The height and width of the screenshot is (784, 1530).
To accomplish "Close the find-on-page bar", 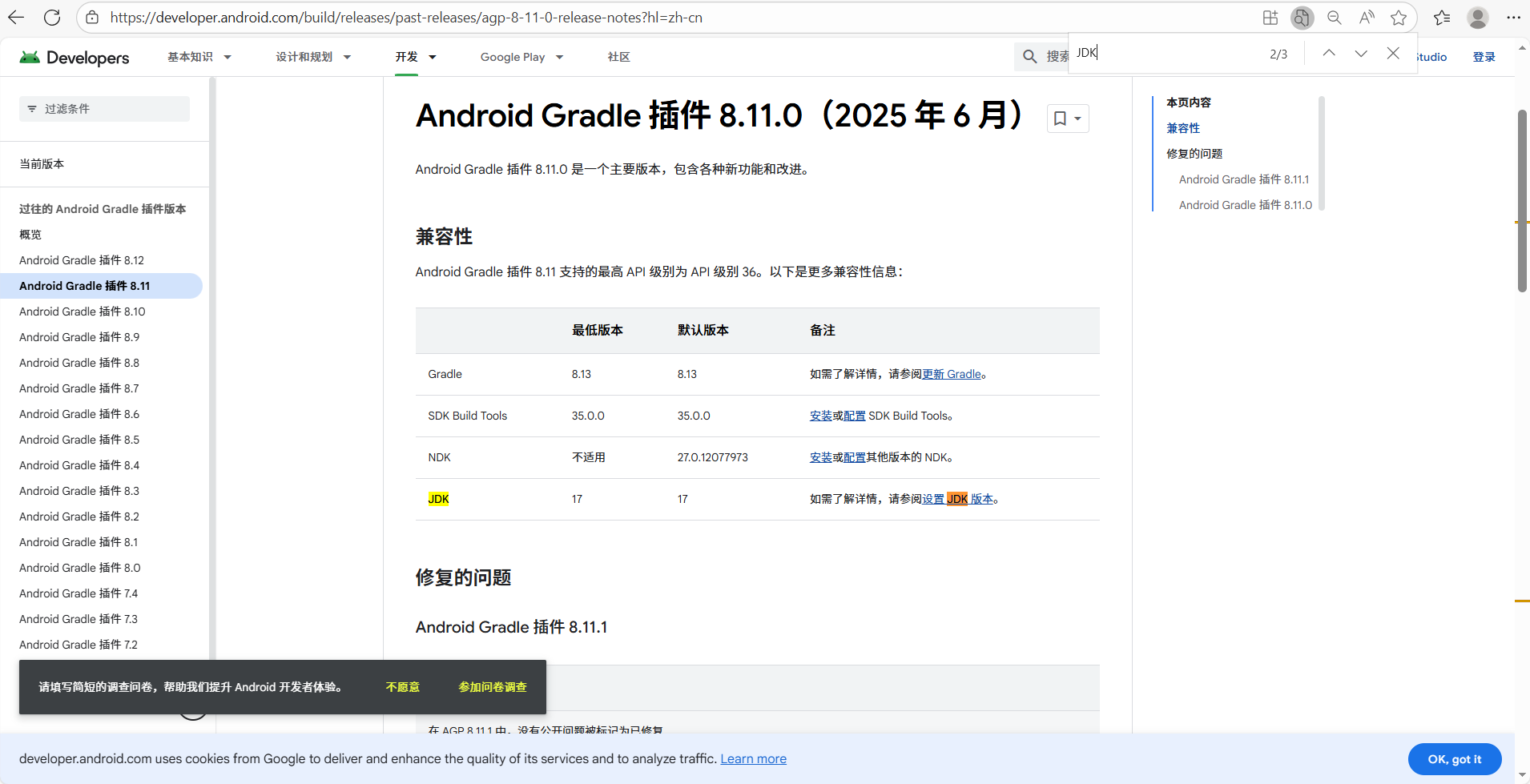I will pyautogui.click(x=1393, y=53).
